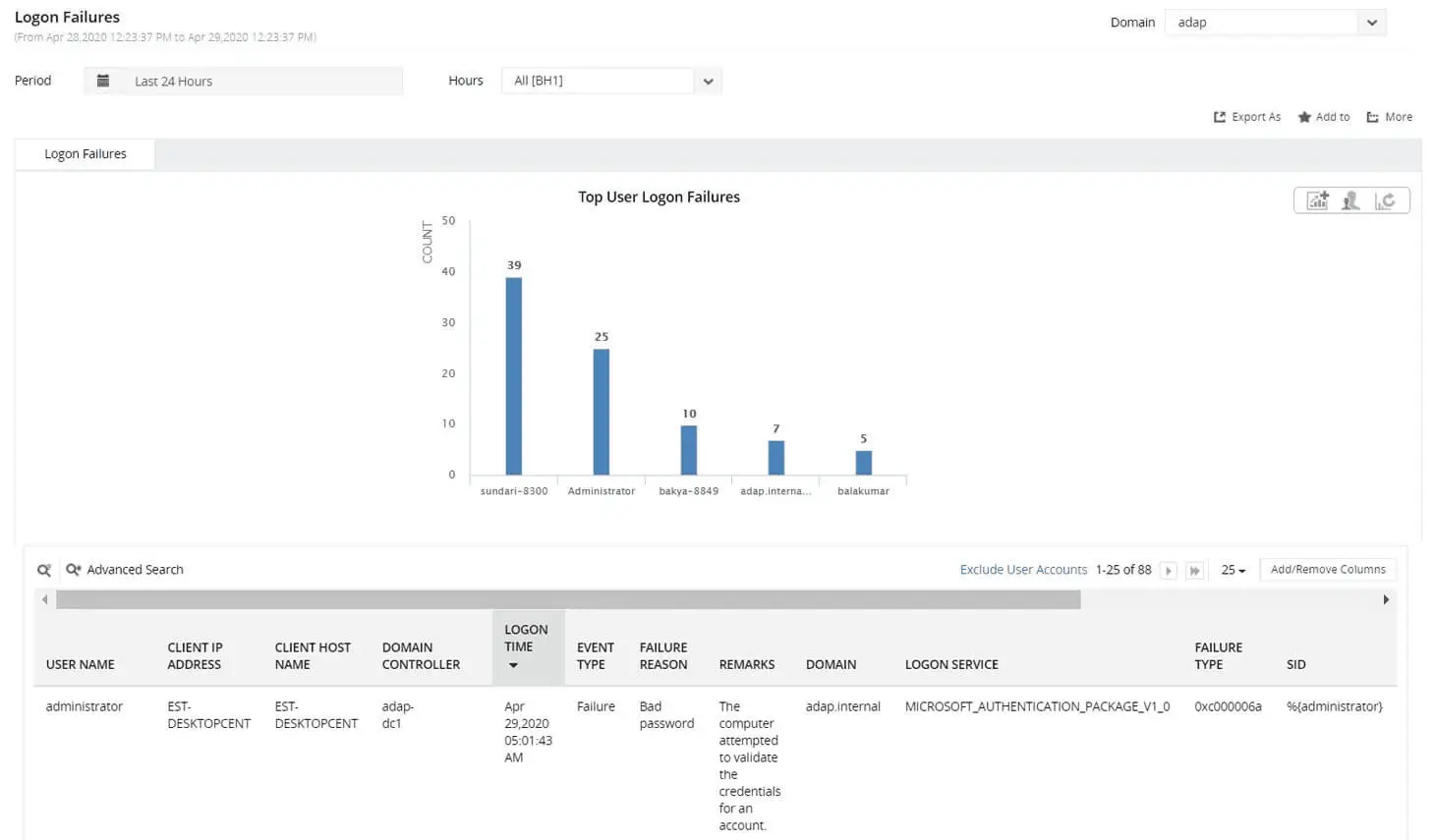
Task: Open the calendar icon in the Period field
Action: [103, 81]
